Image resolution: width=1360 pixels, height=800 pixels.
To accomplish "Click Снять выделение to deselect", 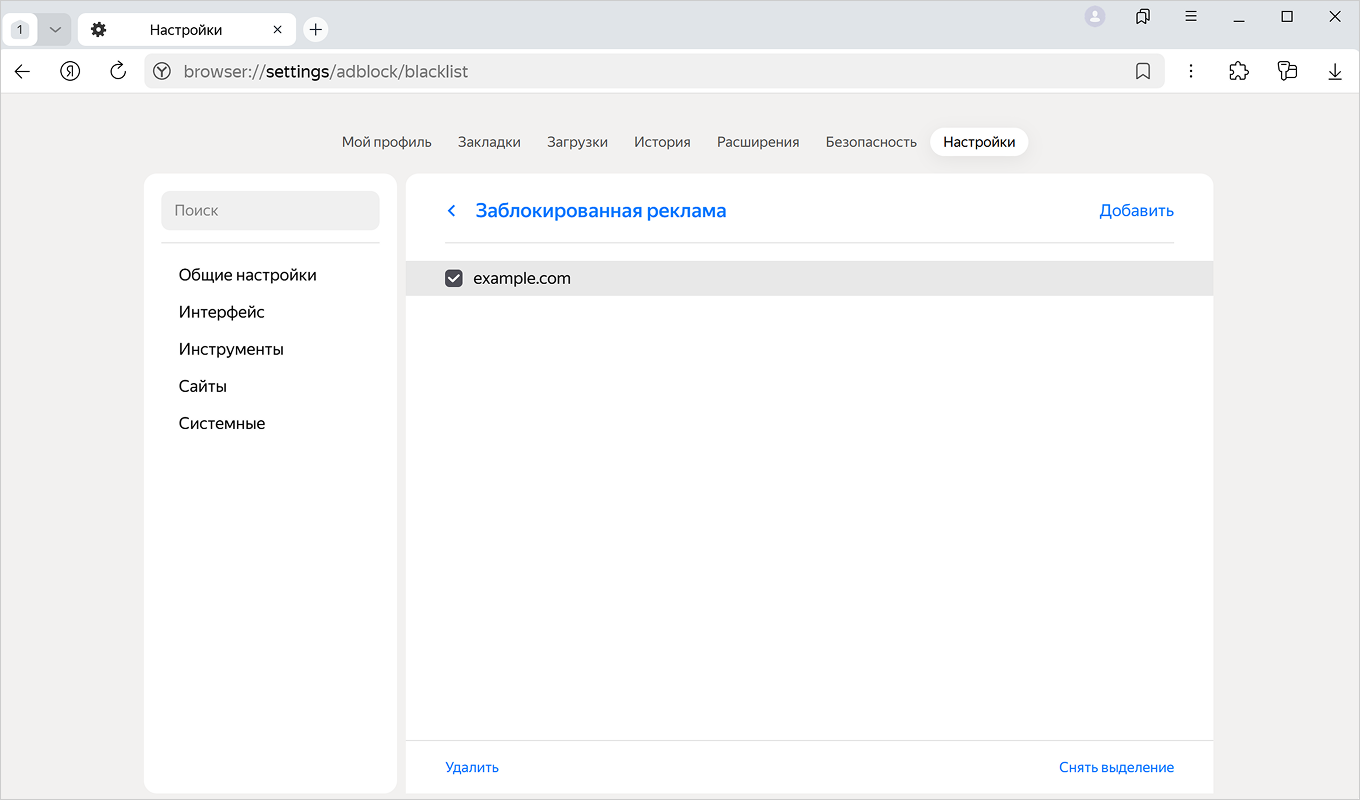I will (1116, 767).
